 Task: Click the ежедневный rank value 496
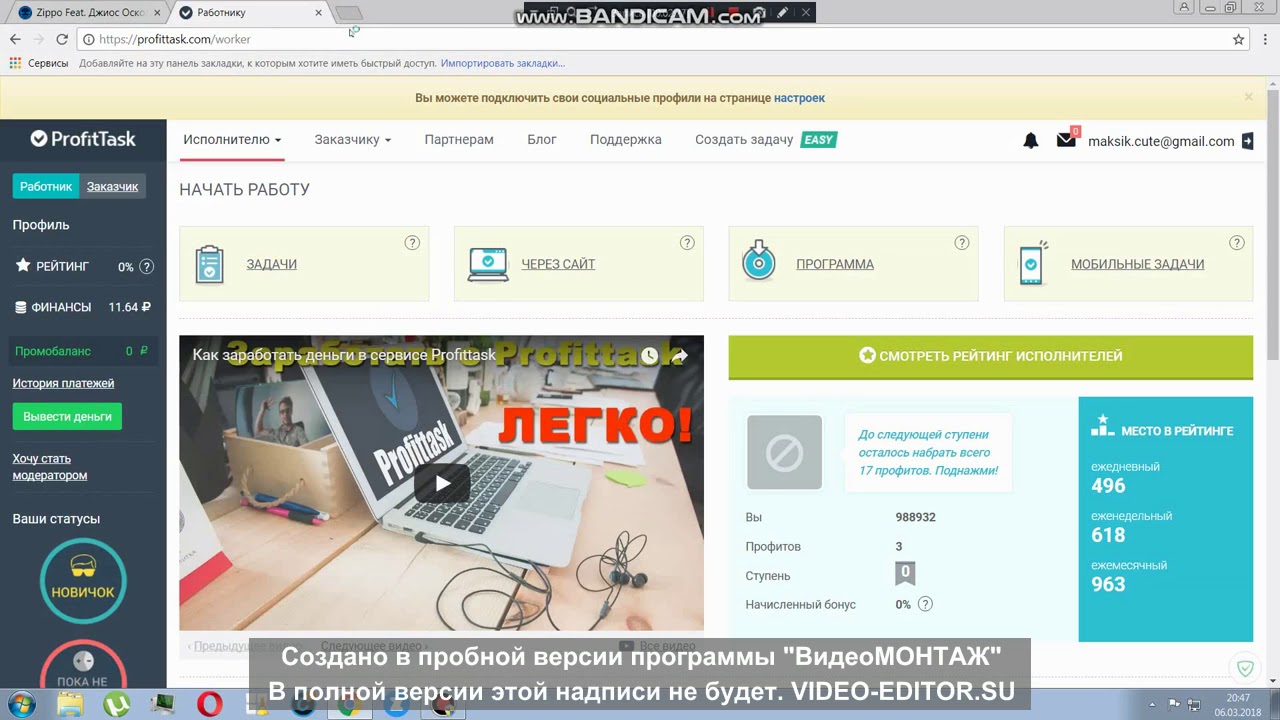(1108, 486)
